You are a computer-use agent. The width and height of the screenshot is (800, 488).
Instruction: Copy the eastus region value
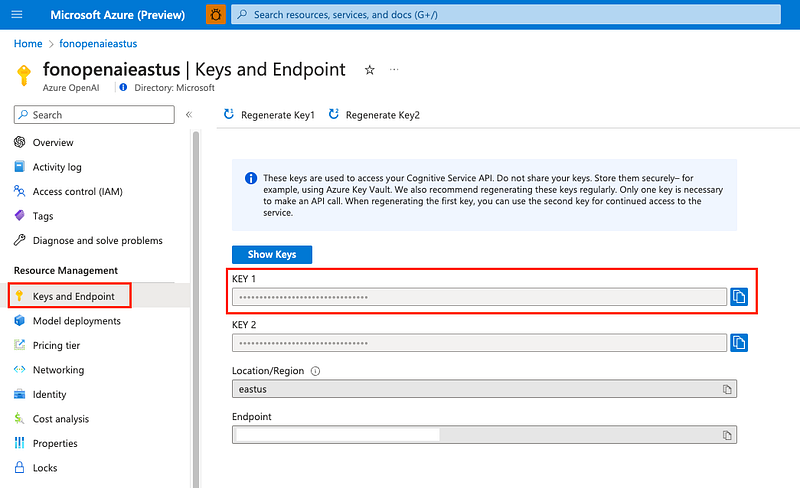pyautogui.click(x=727, y=389)
